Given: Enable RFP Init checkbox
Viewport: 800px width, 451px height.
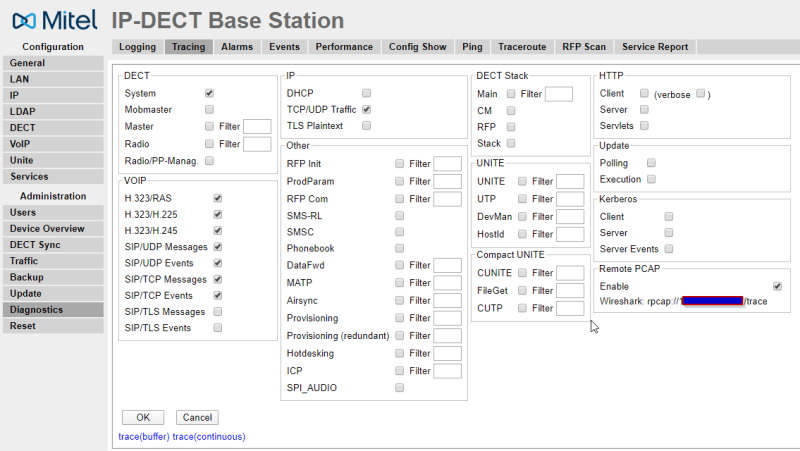Looking at the screenshot, I should pyautogui.click(x=399, y=163).
